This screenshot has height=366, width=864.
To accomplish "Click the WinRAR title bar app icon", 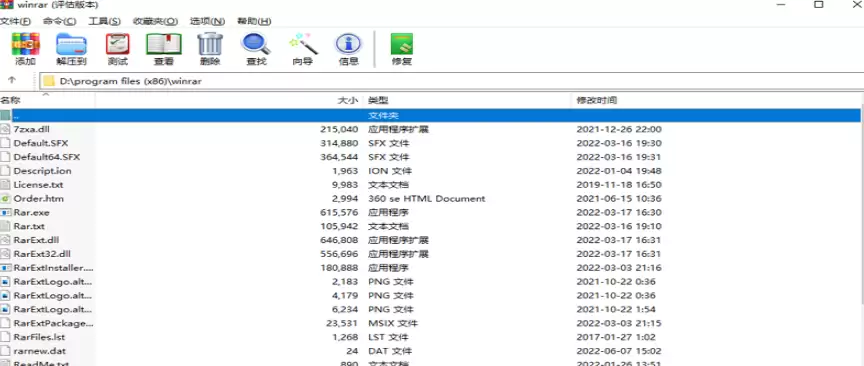I will pos(6,4).
